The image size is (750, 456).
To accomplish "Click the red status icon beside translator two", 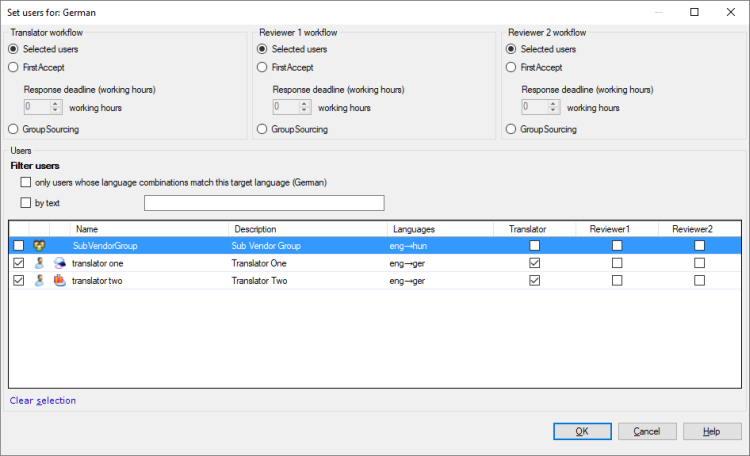I will pos(60,281).
